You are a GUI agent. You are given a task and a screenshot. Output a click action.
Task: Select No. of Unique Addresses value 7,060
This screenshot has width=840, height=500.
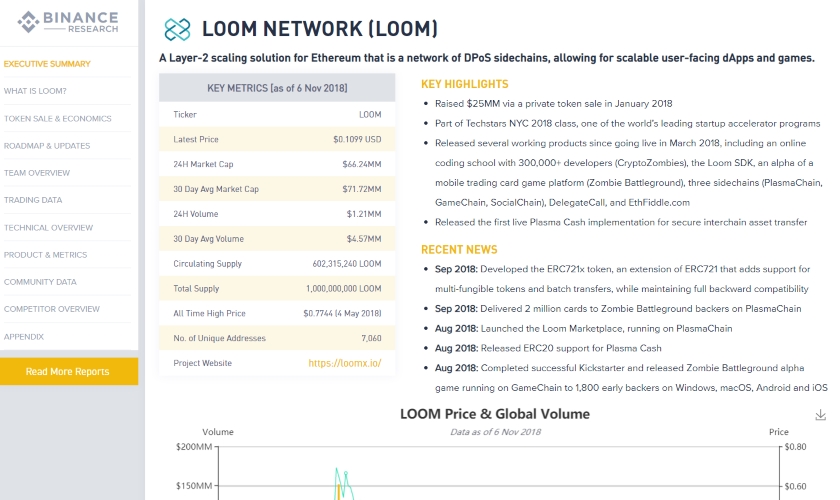point(371,338)
